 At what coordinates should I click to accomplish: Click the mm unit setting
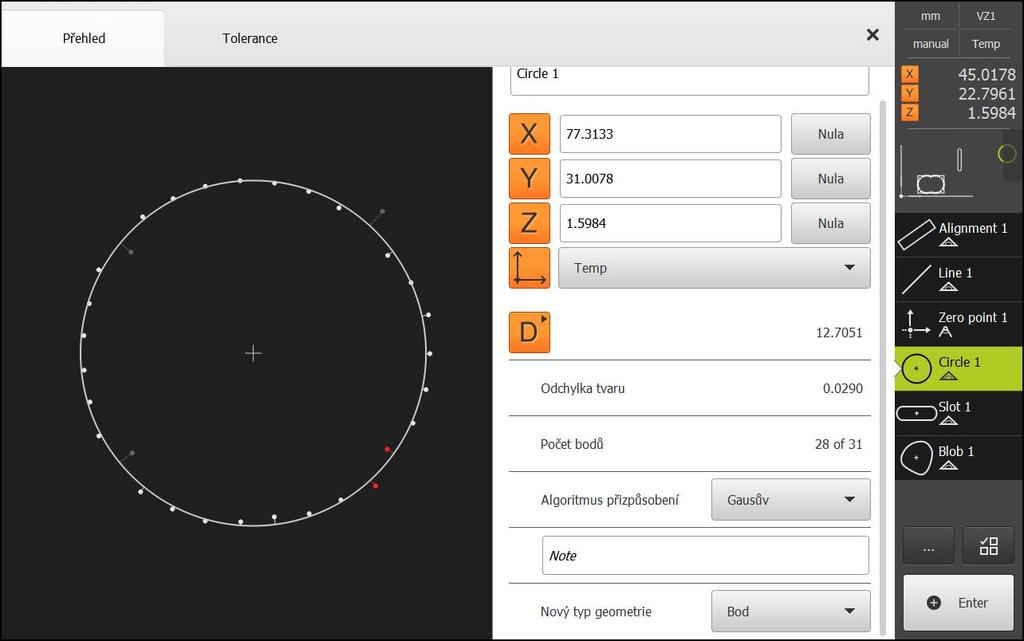pos(930,16)
